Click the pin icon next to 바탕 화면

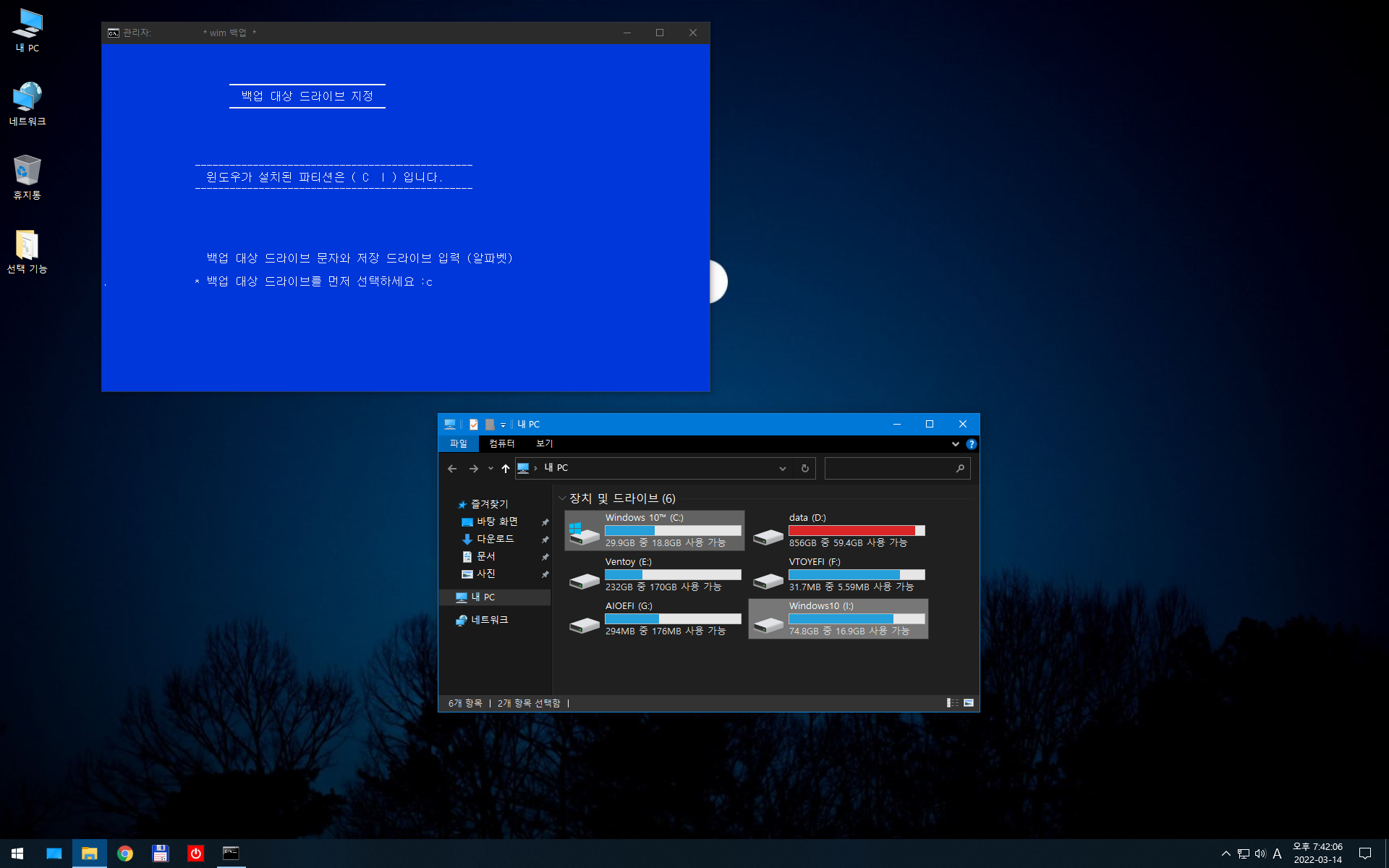click(545, 522)
